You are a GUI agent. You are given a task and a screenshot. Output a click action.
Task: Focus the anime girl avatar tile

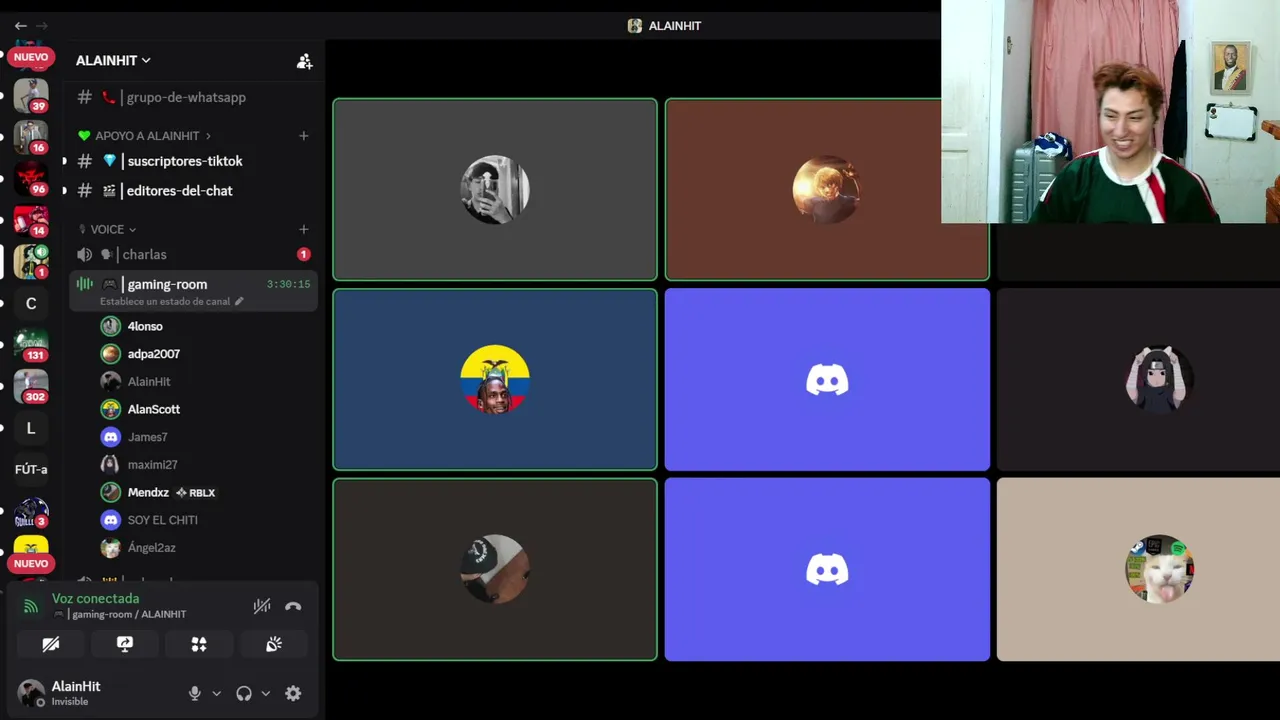click(x=1138, y=379)
